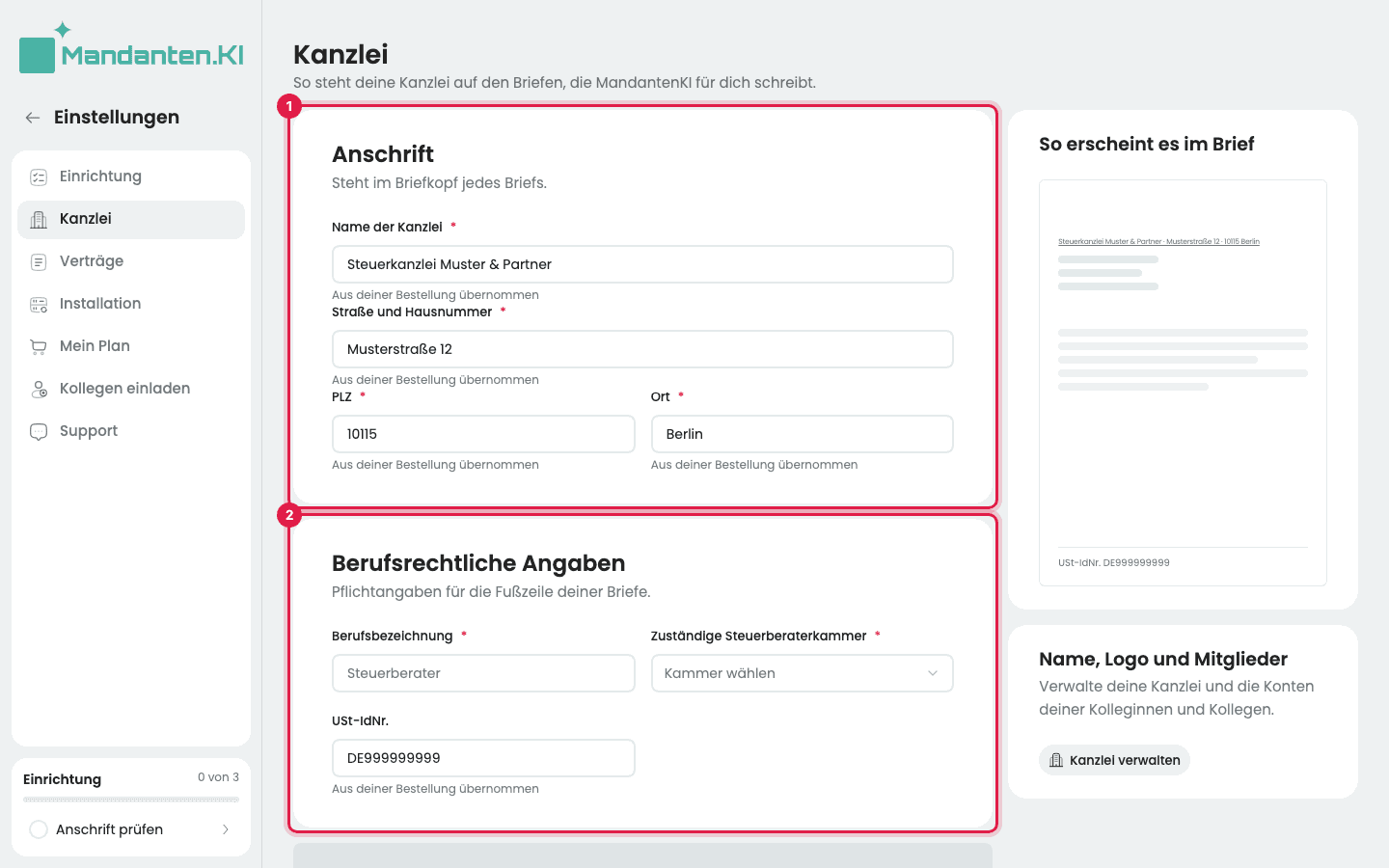1389x868 pixels.
Task: Click the 'So erscheint es im Brief' heading
Action: coord(1147,144)
